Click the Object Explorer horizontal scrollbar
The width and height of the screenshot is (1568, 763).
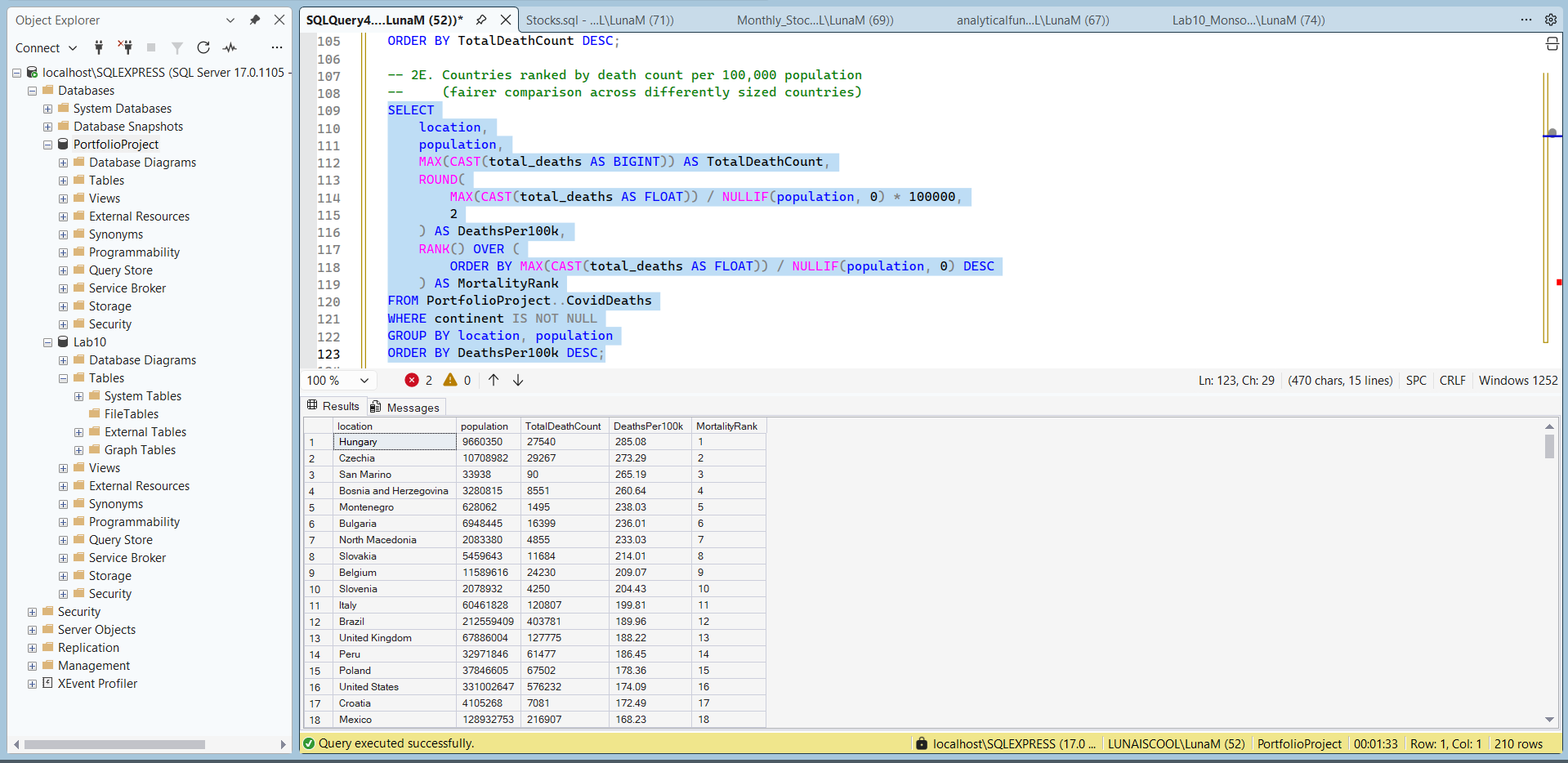[114, 744]
